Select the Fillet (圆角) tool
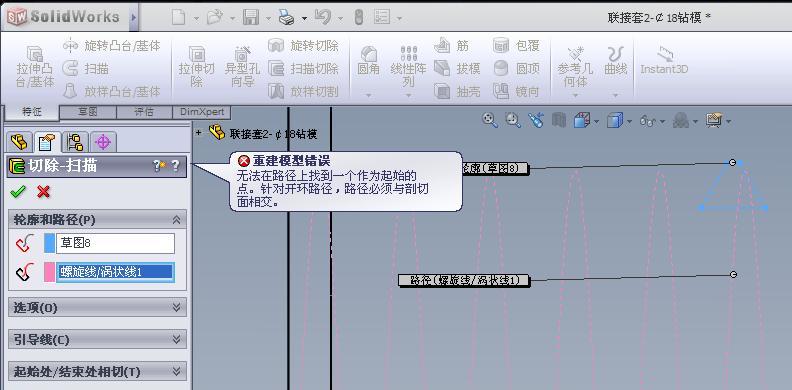 [368, 61]
